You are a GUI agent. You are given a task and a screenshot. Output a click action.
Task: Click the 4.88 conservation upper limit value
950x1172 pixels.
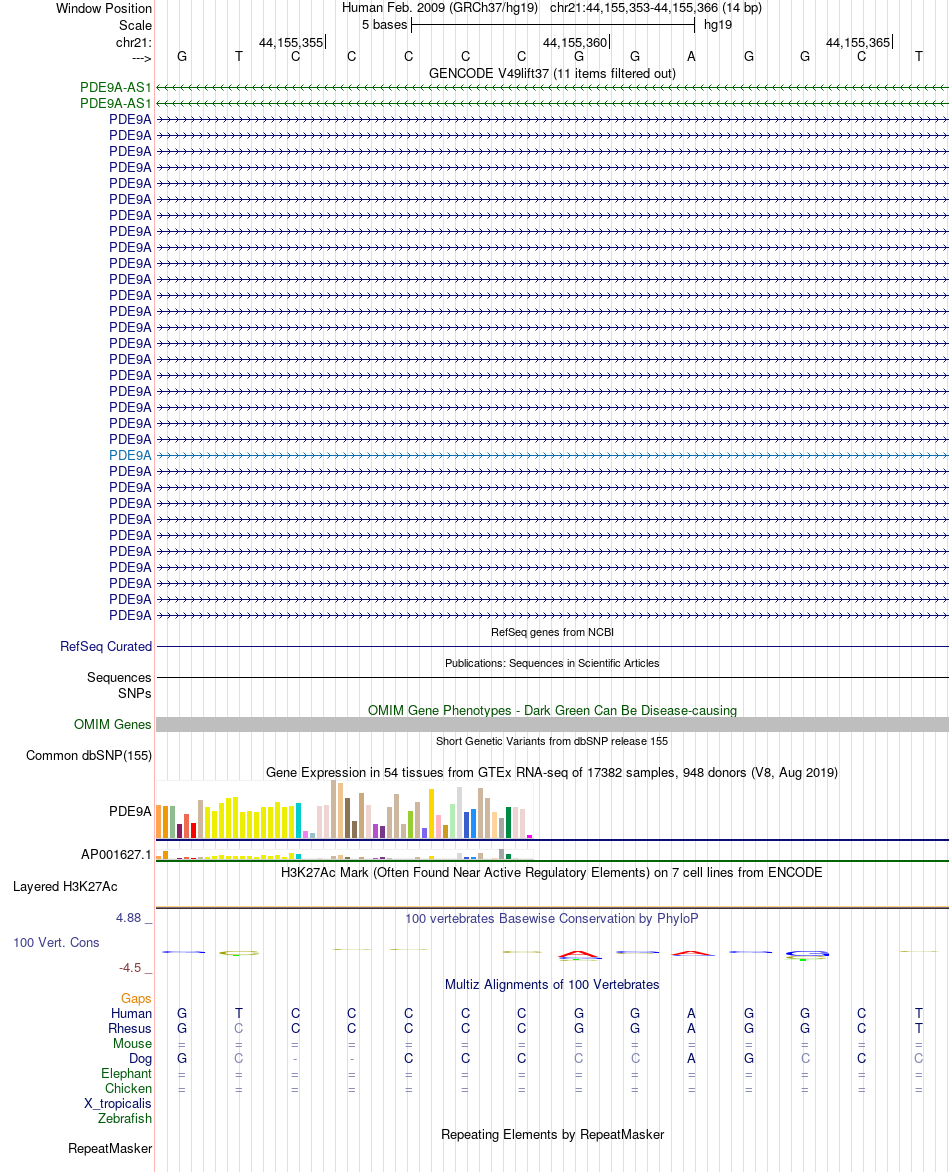pyautogui.click(x=129, y=917)
